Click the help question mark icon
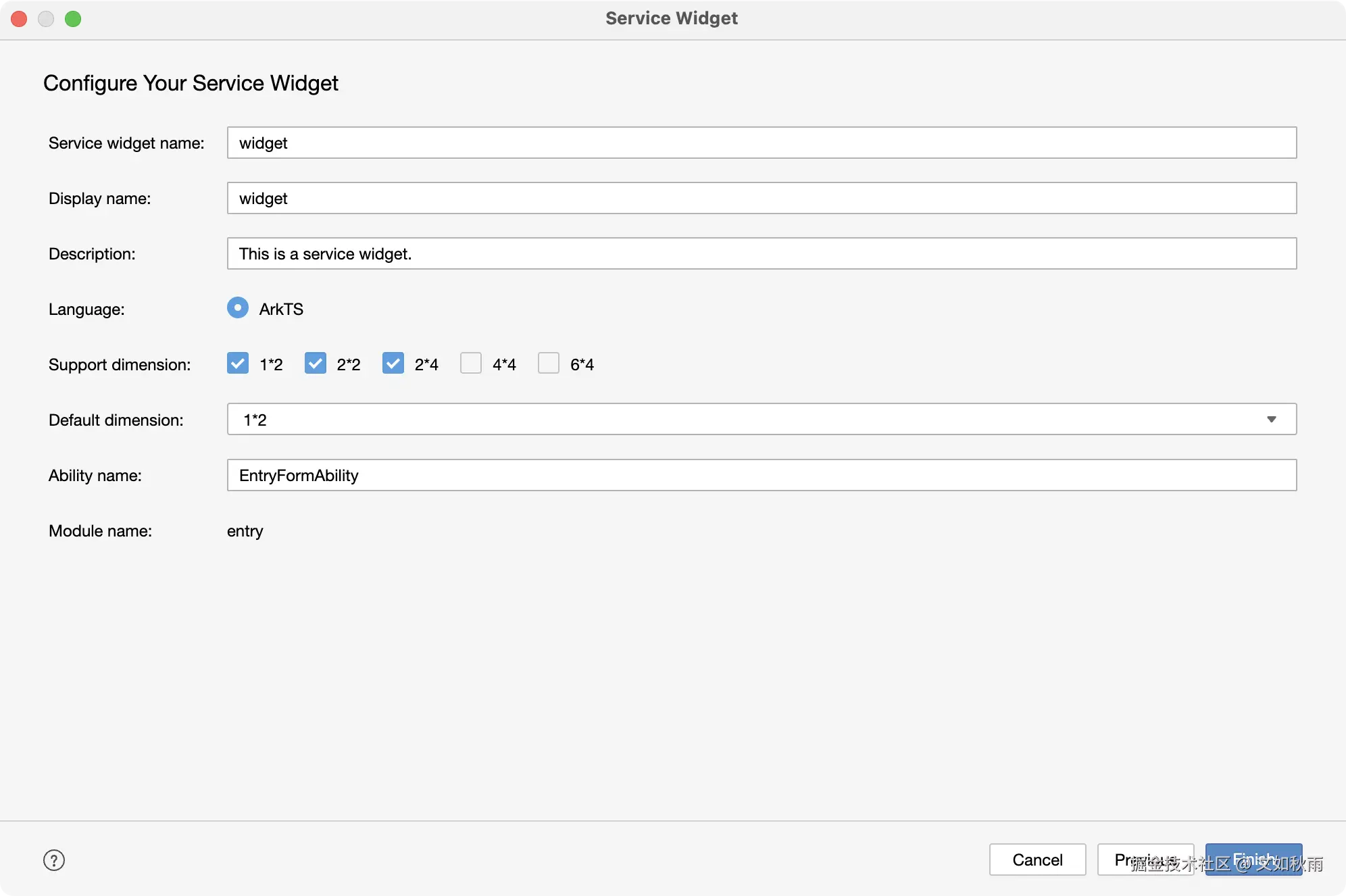 pos(54,860)
